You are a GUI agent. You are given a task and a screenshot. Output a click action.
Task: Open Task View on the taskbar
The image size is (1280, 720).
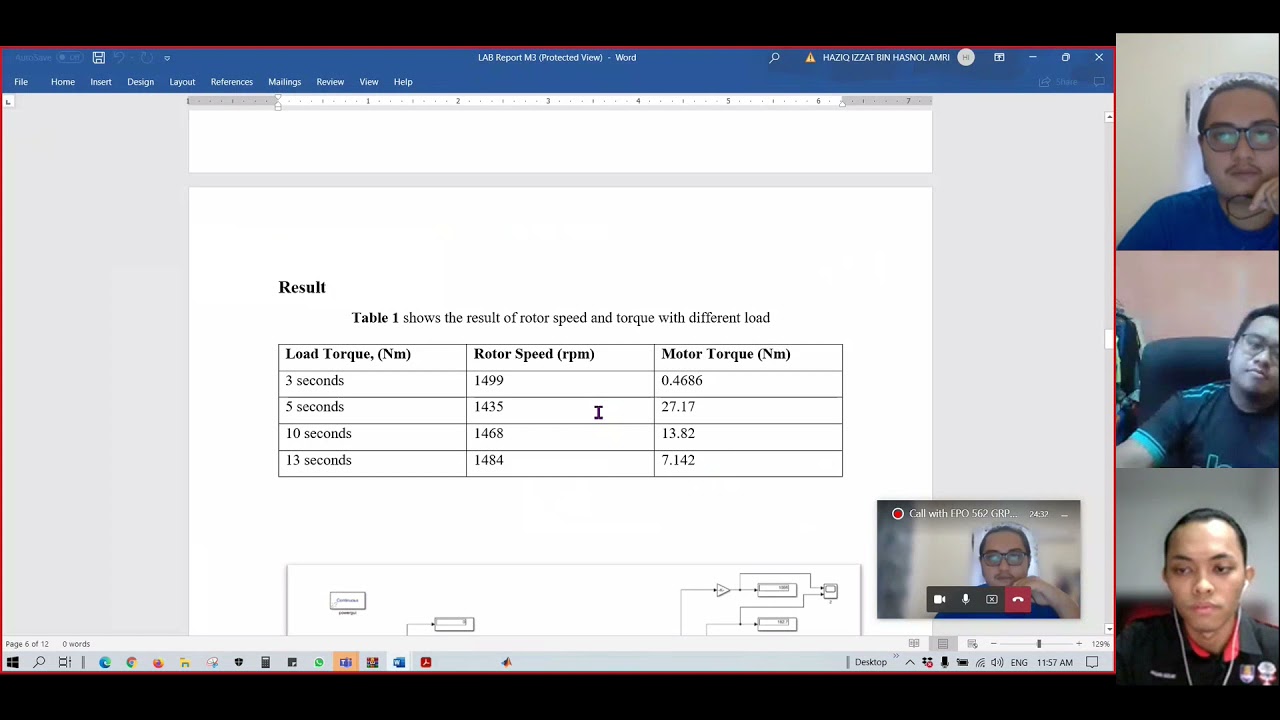coord(65,662)
